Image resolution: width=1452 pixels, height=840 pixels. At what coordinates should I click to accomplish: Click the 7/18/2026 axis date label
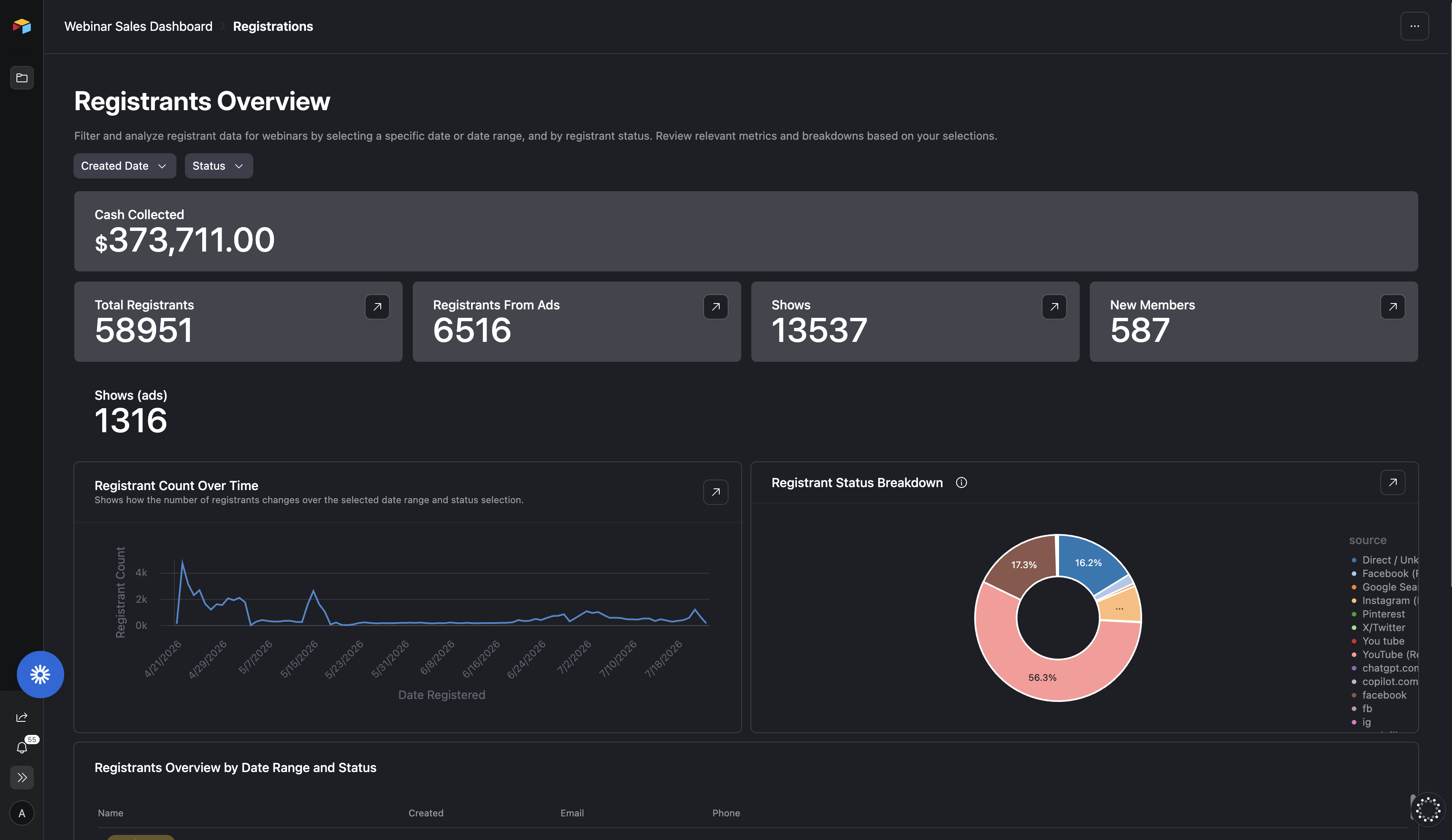coord(664,659)
